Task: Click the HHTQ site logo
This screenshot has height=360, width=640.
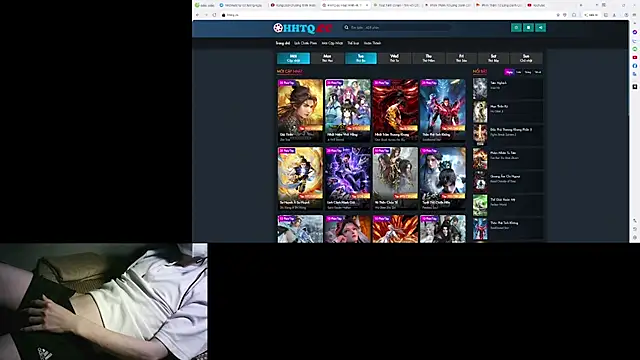Action: (302, 28)
